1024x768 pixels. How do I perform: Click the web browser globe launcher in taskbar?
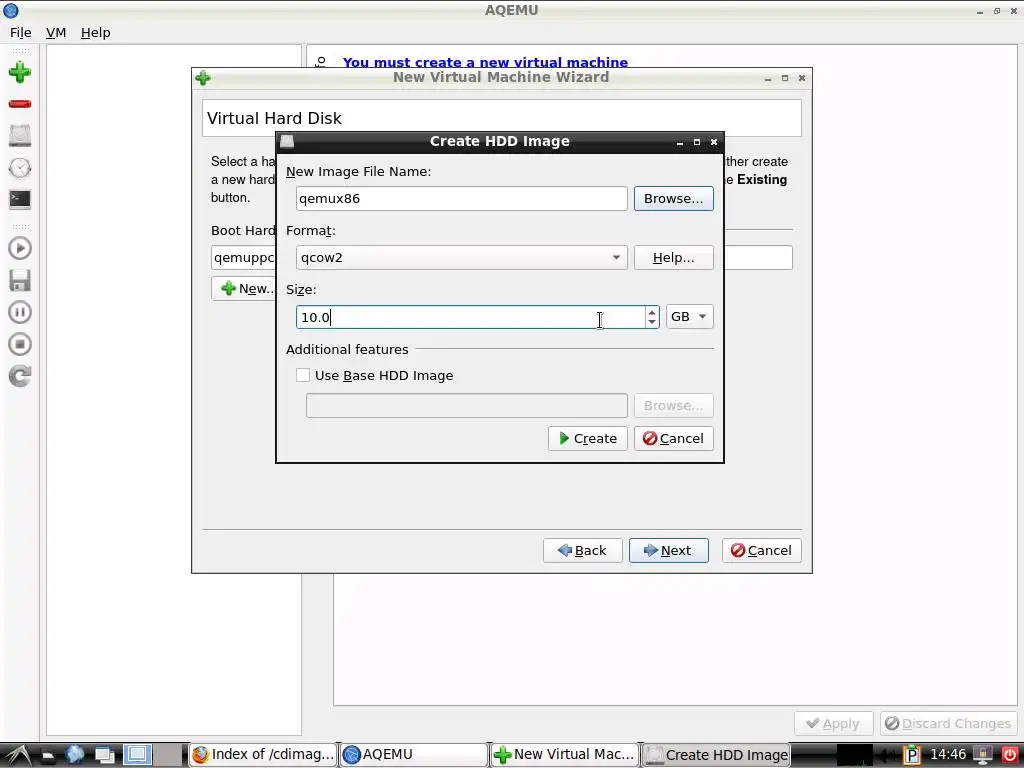click(74, 754)
